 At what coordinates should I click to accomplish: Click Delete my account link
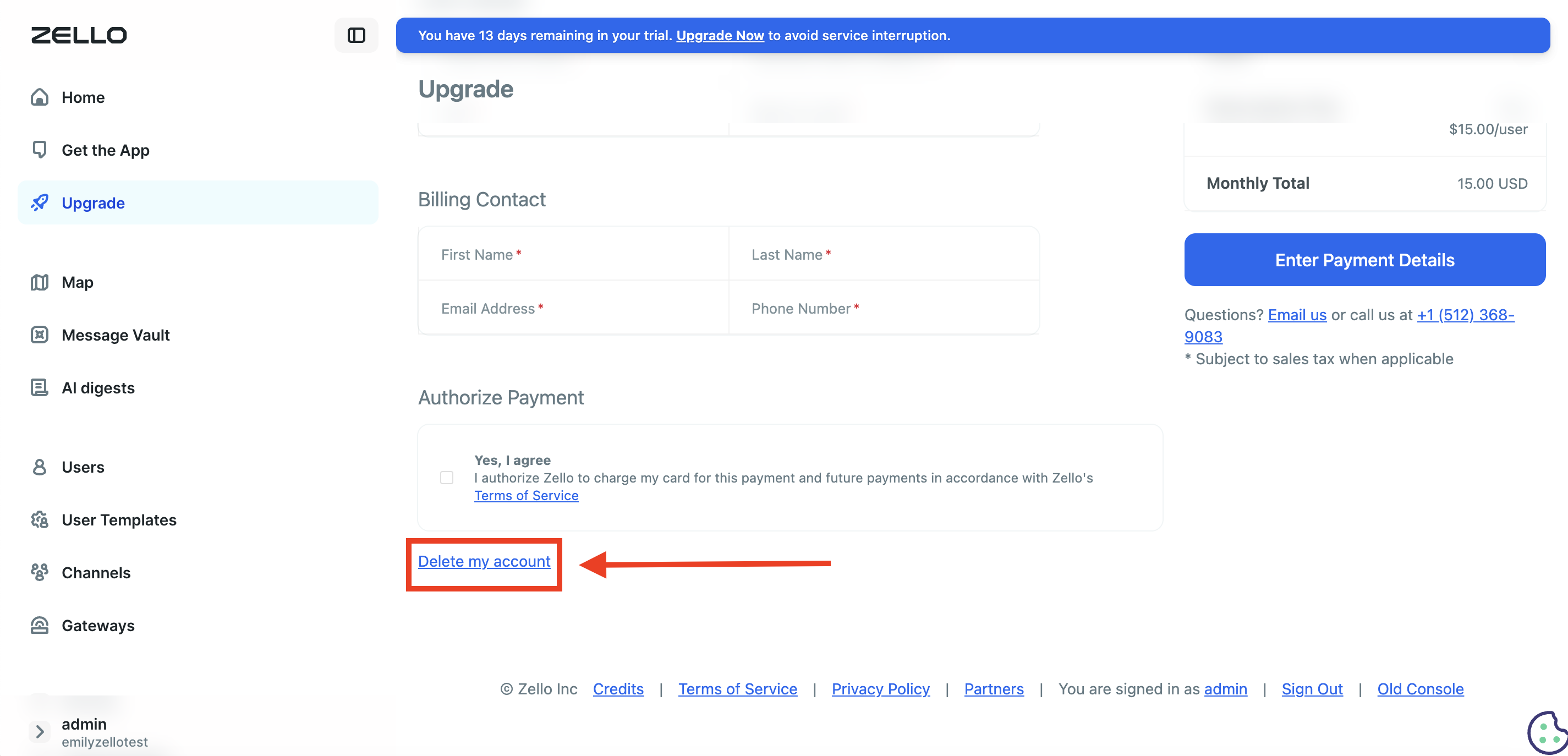pos(484,561)
